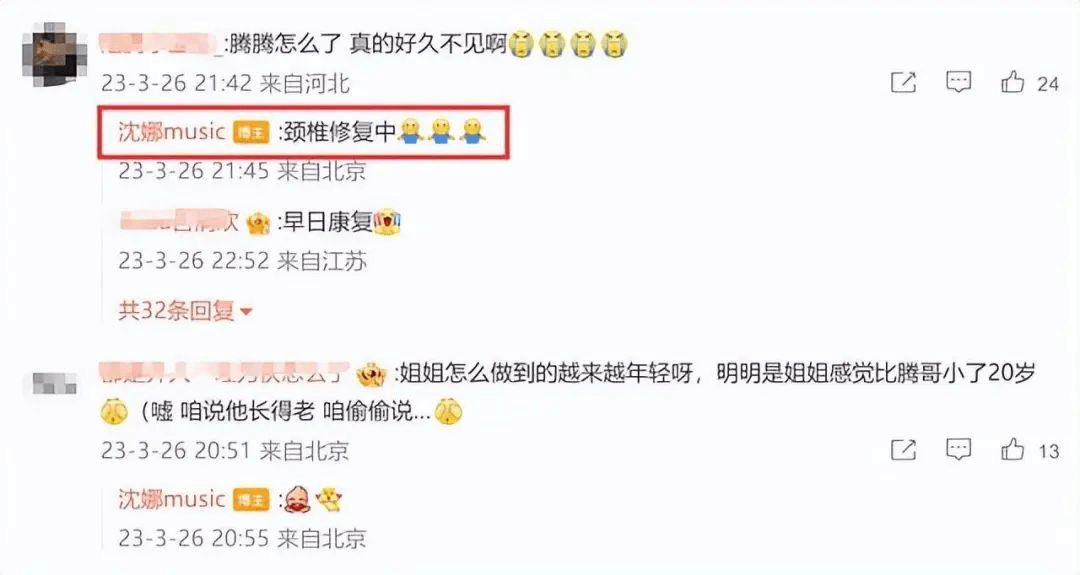The height and width of the screenshot is (575, 1080).
Task: Select the 颈椎修复中 reply text
Action: [x=340, y=131]
